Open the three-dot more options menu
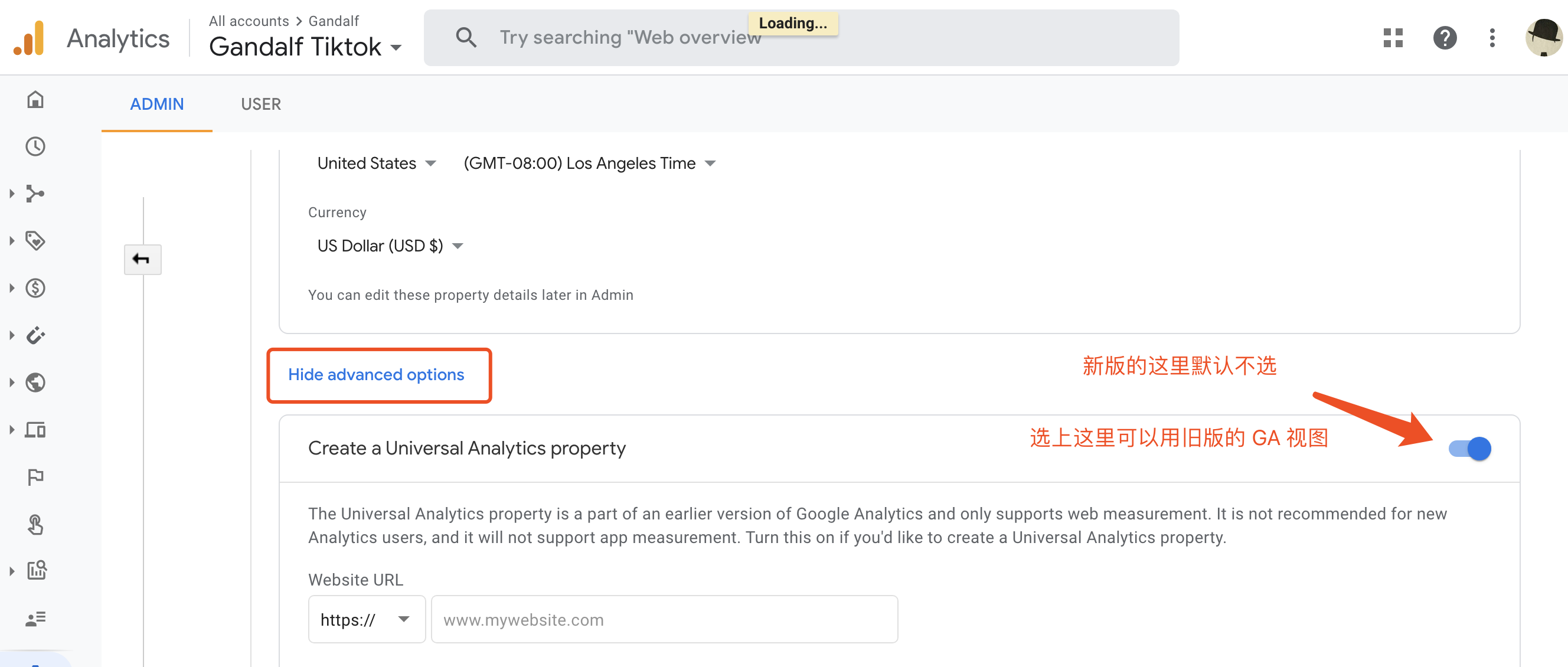The image size is (1568, 667). click(1492, 38)
